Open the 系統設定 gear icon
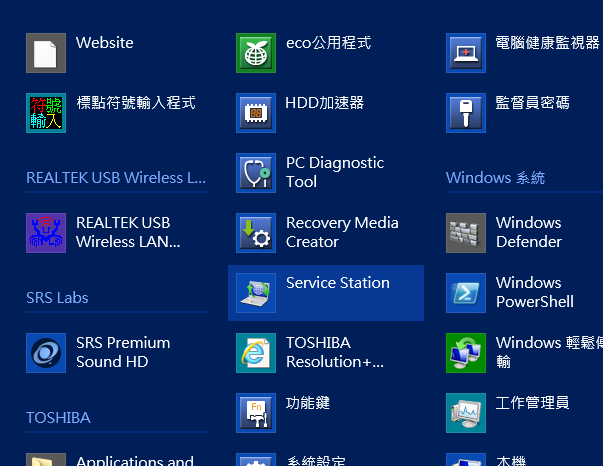Screen dimensions: 603x466 click(256, 459)
